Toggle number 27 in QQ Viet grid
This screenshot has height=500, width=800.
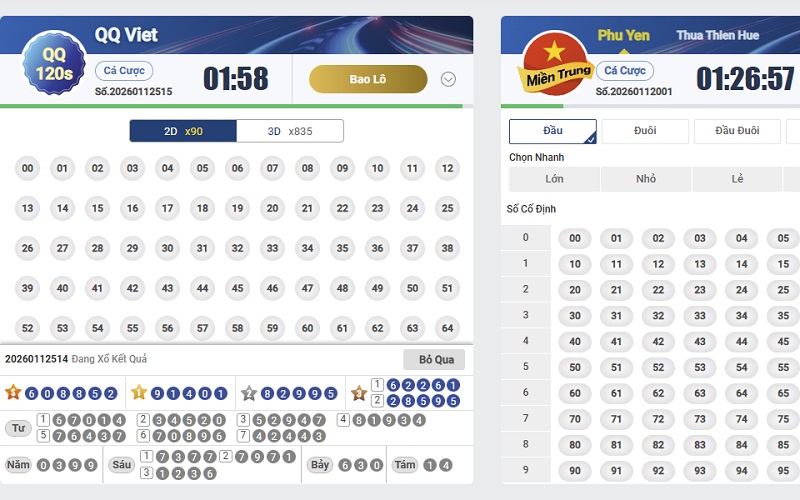pos(62,248)
